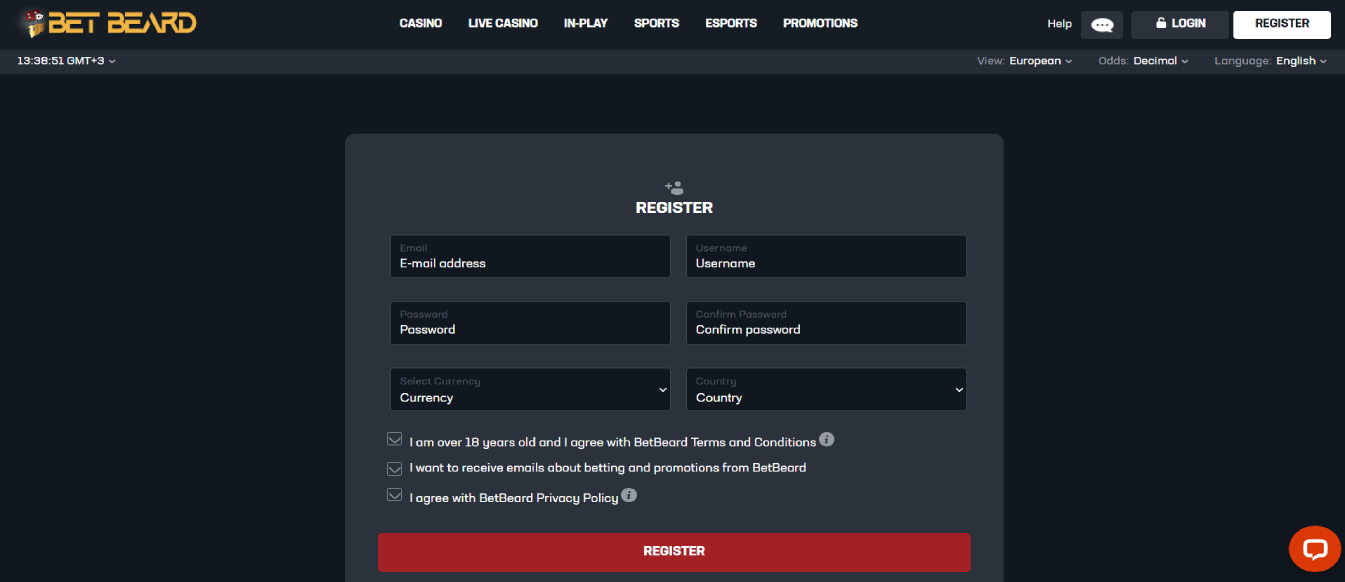
Task: Click the add-user icon above the Register heading
Action: coord(674,187)
